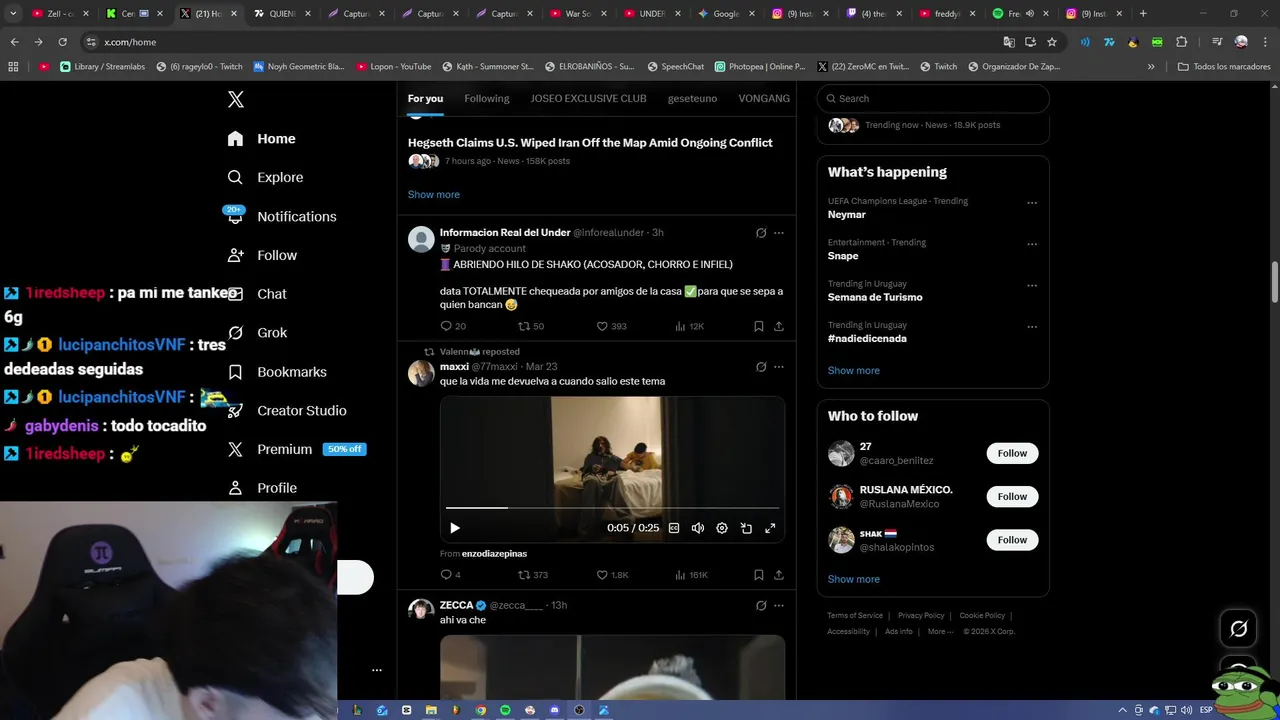Viewport: 1280px width, 720px height.
Task: Click Show more under Who to follow
Action: click(x=854, y=579)
